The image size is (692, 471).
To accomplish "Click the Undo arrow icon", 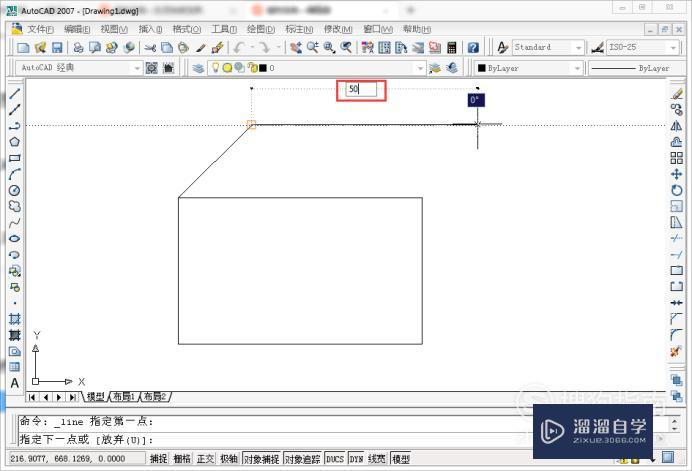I will coord(239,47).
